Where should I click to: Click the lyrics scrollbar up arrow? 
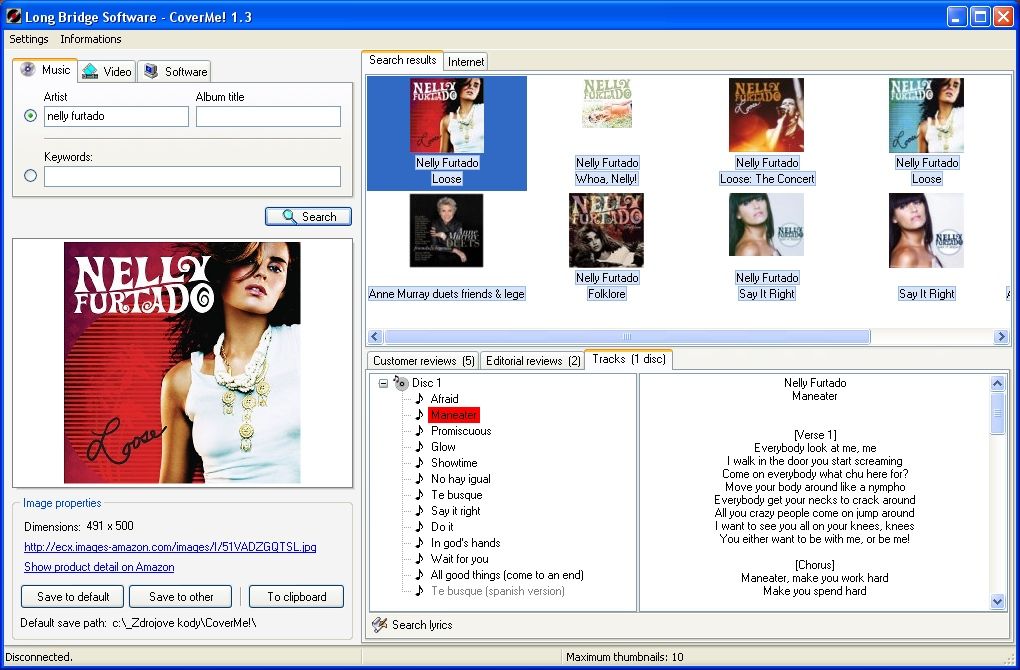point(997,383)
